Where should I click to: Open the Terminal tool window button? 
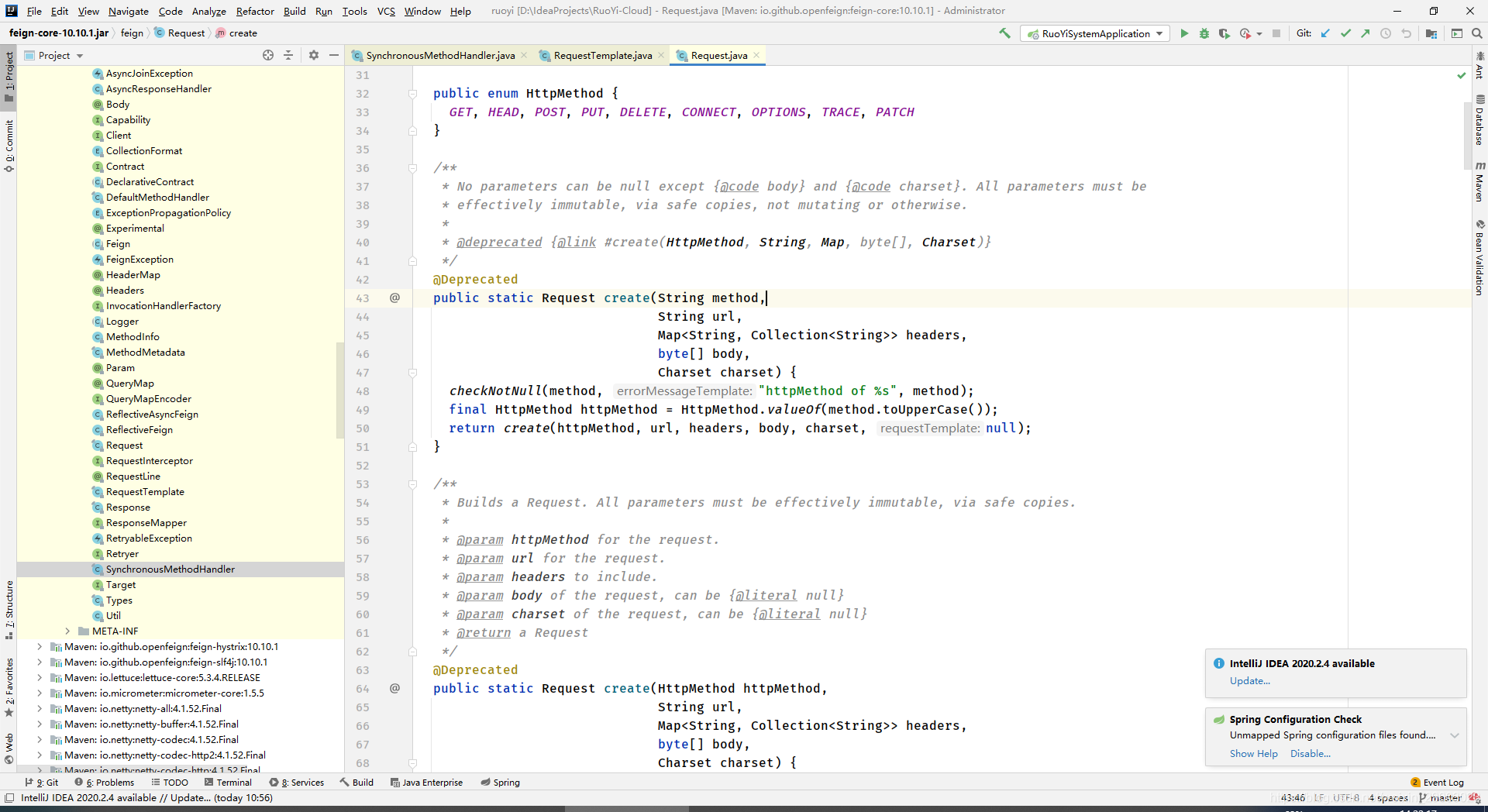[x=229, y=783]
